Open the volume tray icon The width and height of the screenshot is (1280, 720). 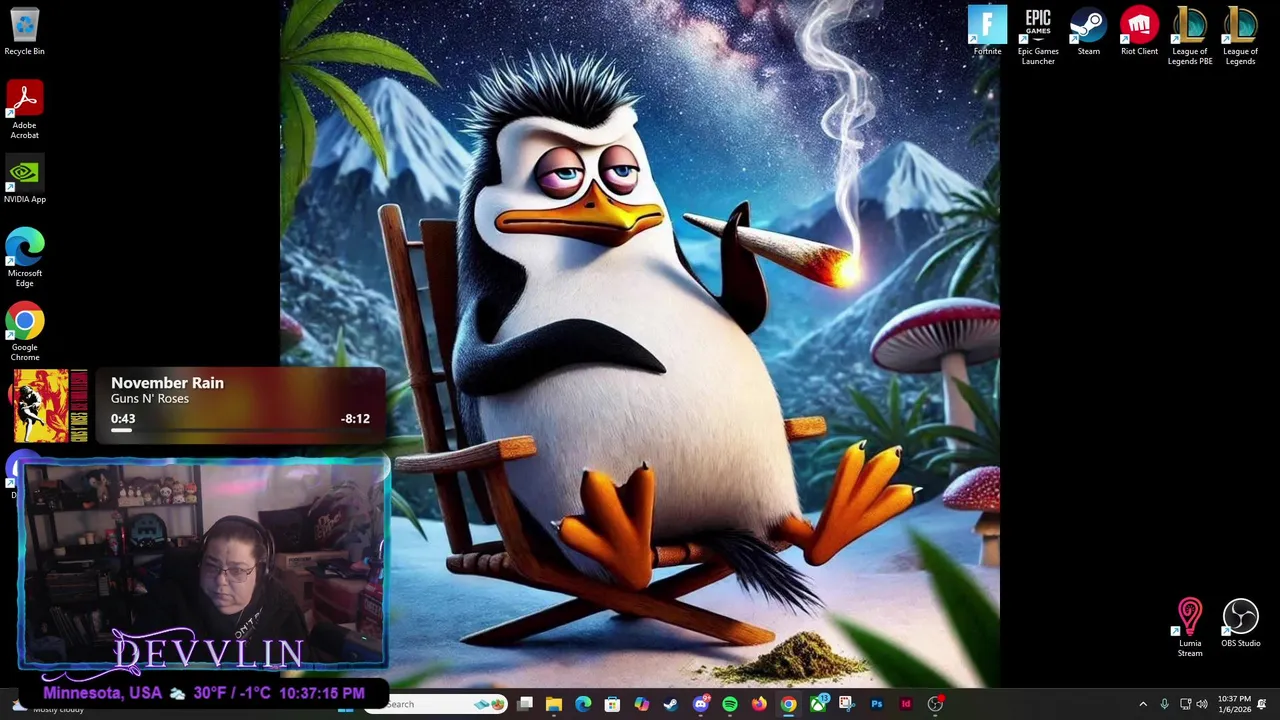tap(1202, 704)
